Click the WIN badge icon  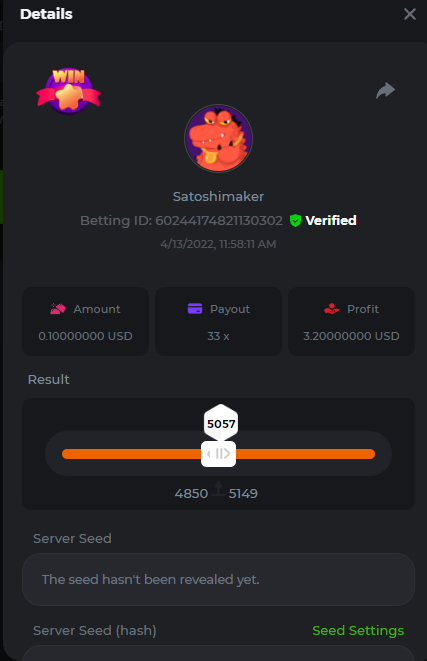pyautogui.click(x=69, y=91)
